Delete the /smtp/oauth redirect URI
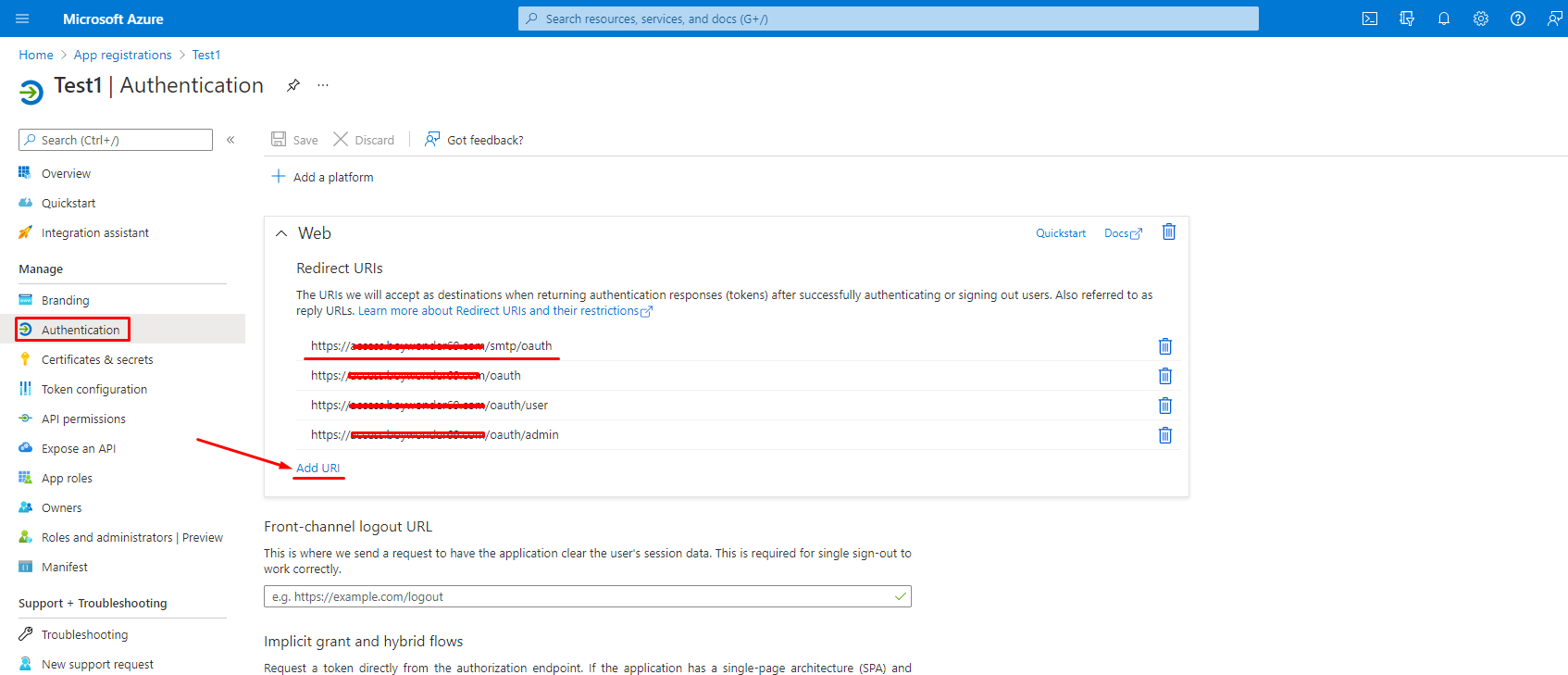The width and height of the screenshot is (1568, 675). (1165, 346)
